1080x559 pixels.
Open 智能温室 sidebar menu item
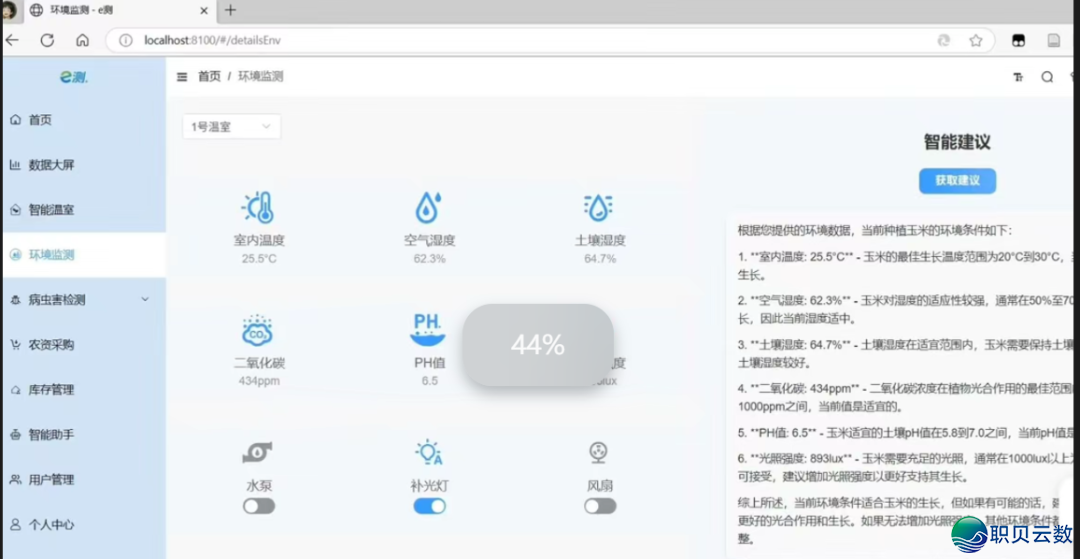click(51, 210)
